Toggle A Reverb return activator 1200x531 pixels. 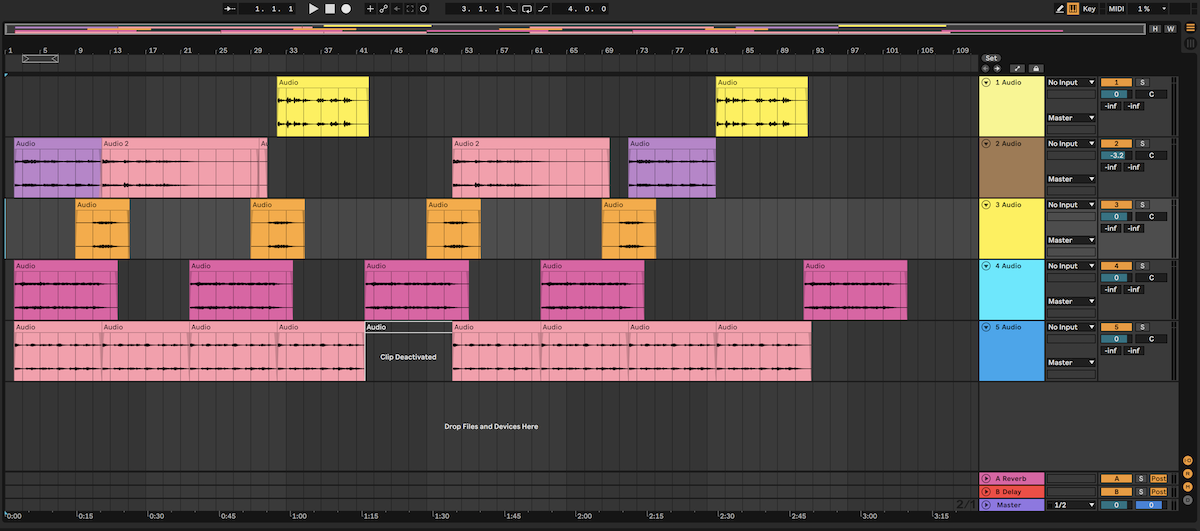[x=1116, y=479]
